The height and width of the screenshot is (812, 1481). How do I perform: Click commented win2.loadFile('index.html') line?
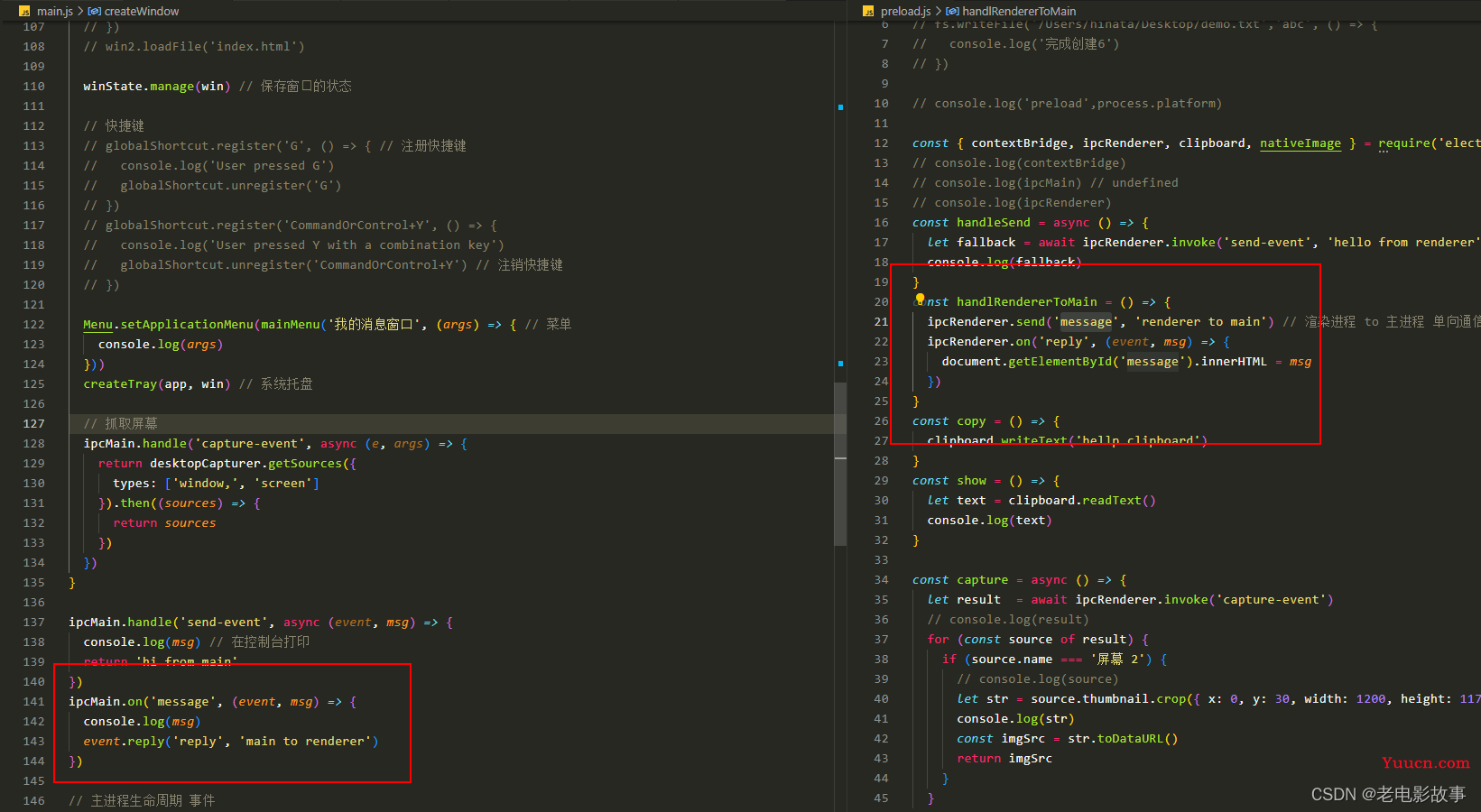click(x=194, y=47)
